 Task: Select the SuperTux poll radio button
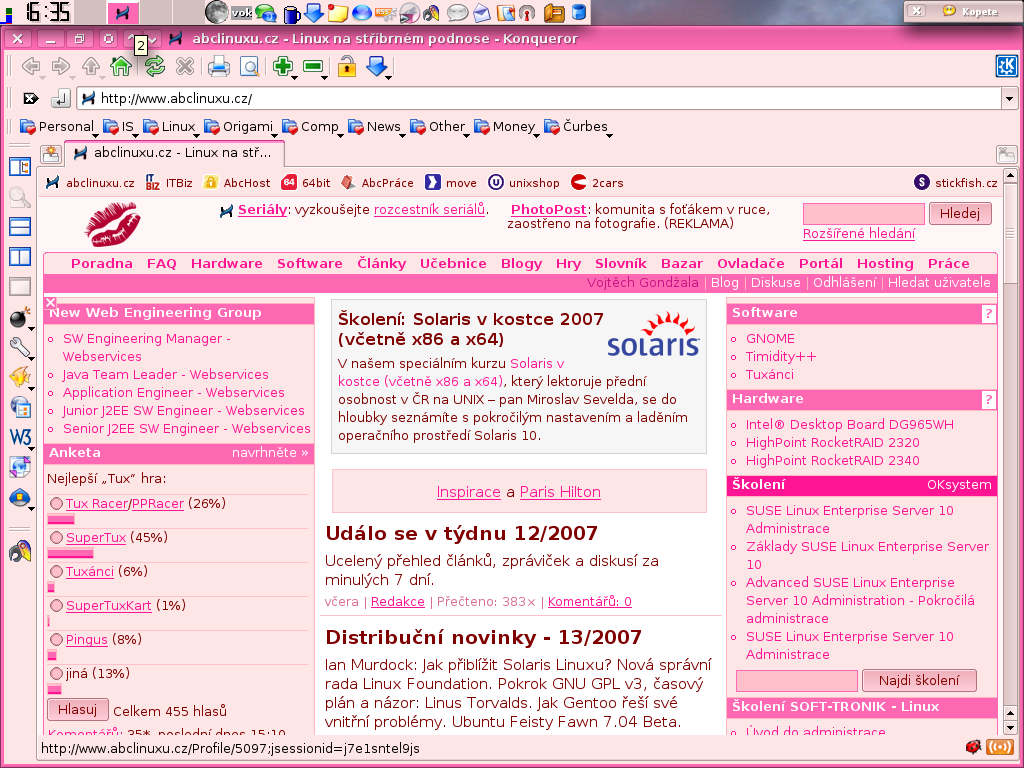(x=56, y=537)
